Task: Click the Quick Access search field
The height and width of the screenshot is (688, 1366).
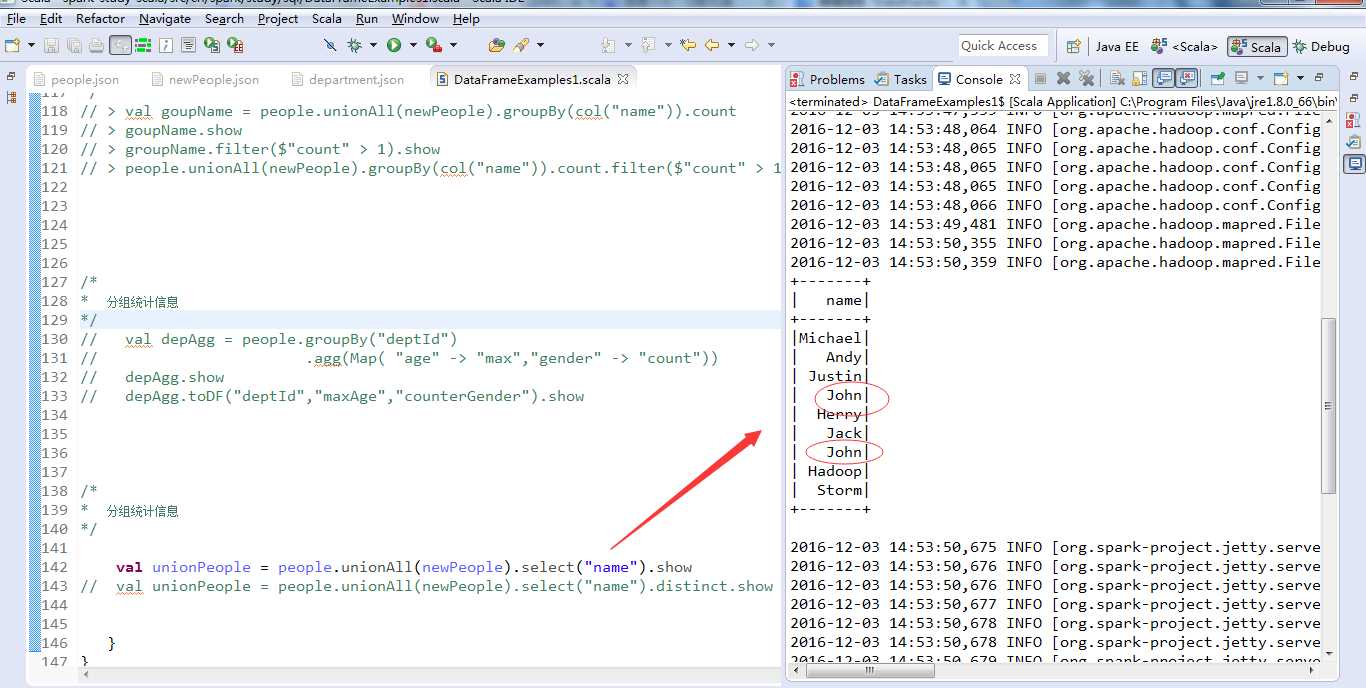Action: tap(1003, 46)
